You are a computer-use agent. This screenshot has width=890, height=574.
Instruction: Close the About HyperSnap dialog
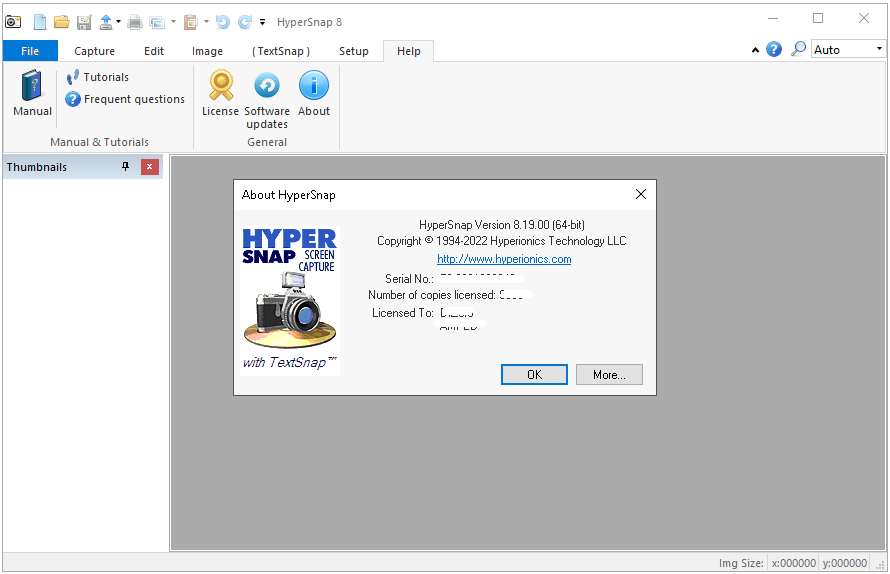click(x=641, y=194)
